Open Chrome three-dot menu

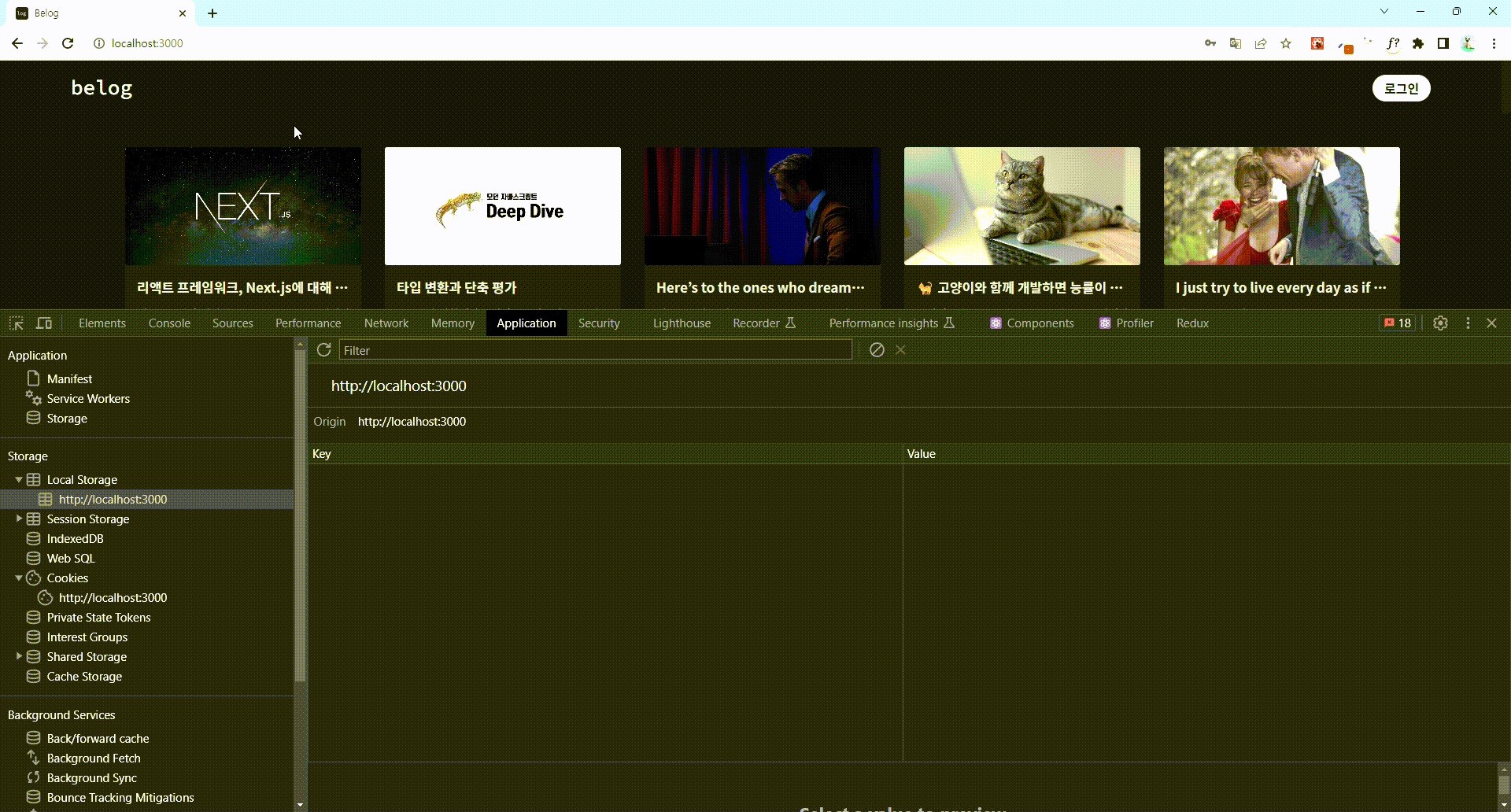(1494, 43)
